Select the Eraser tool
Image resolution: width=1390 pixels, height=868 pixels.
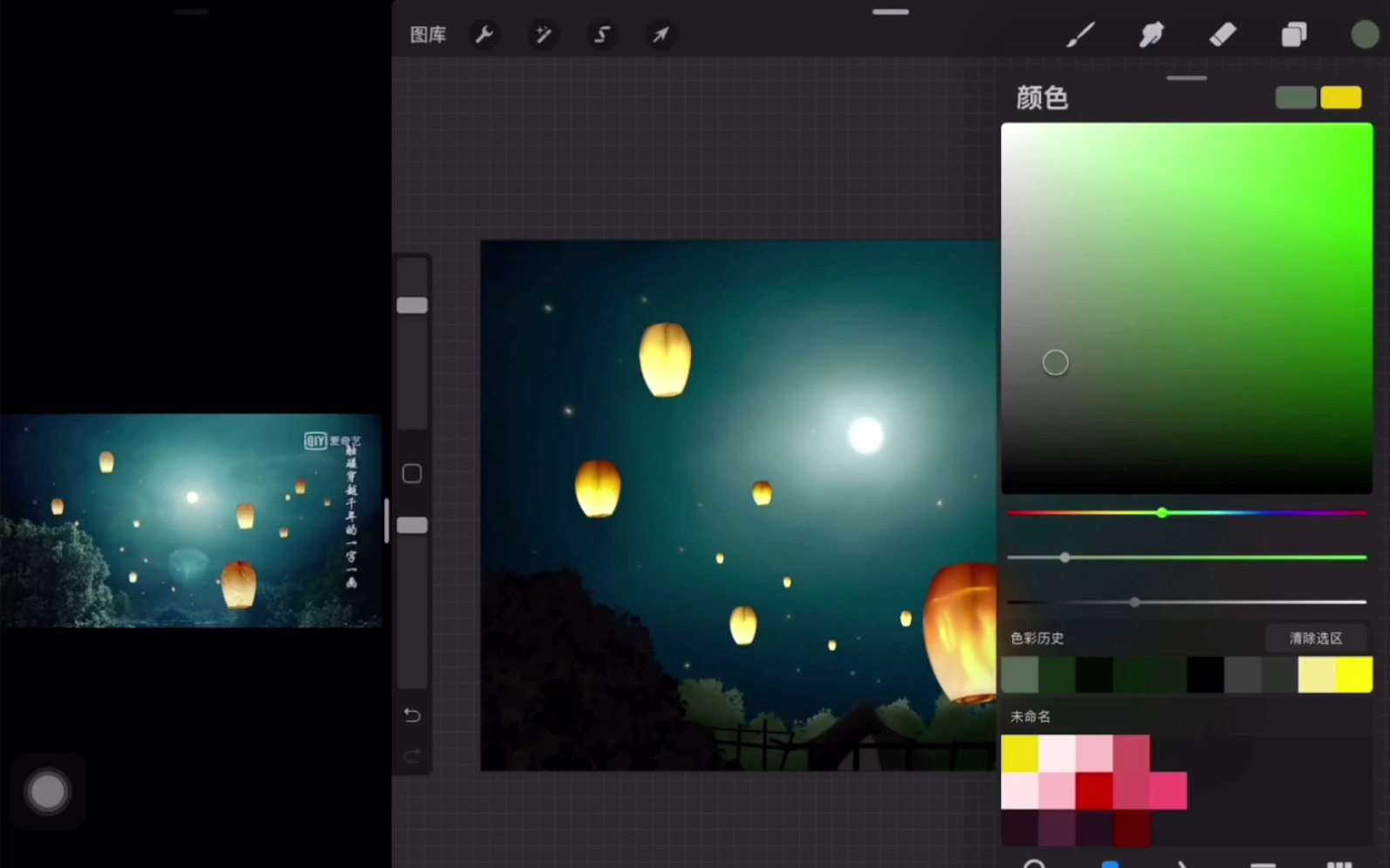point(1222,35)
